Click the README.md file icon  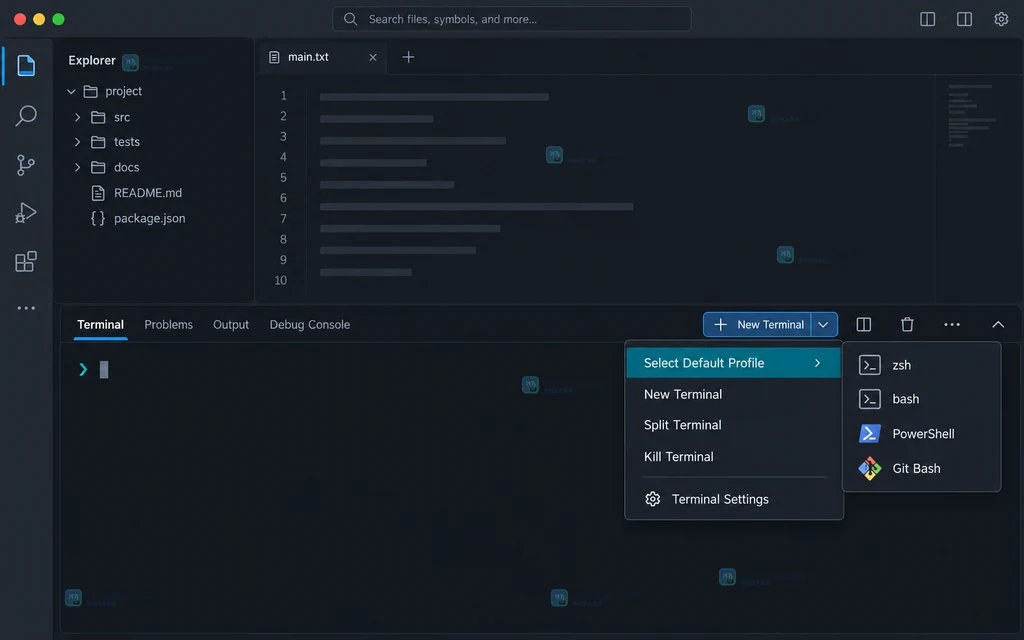[98, 193]
